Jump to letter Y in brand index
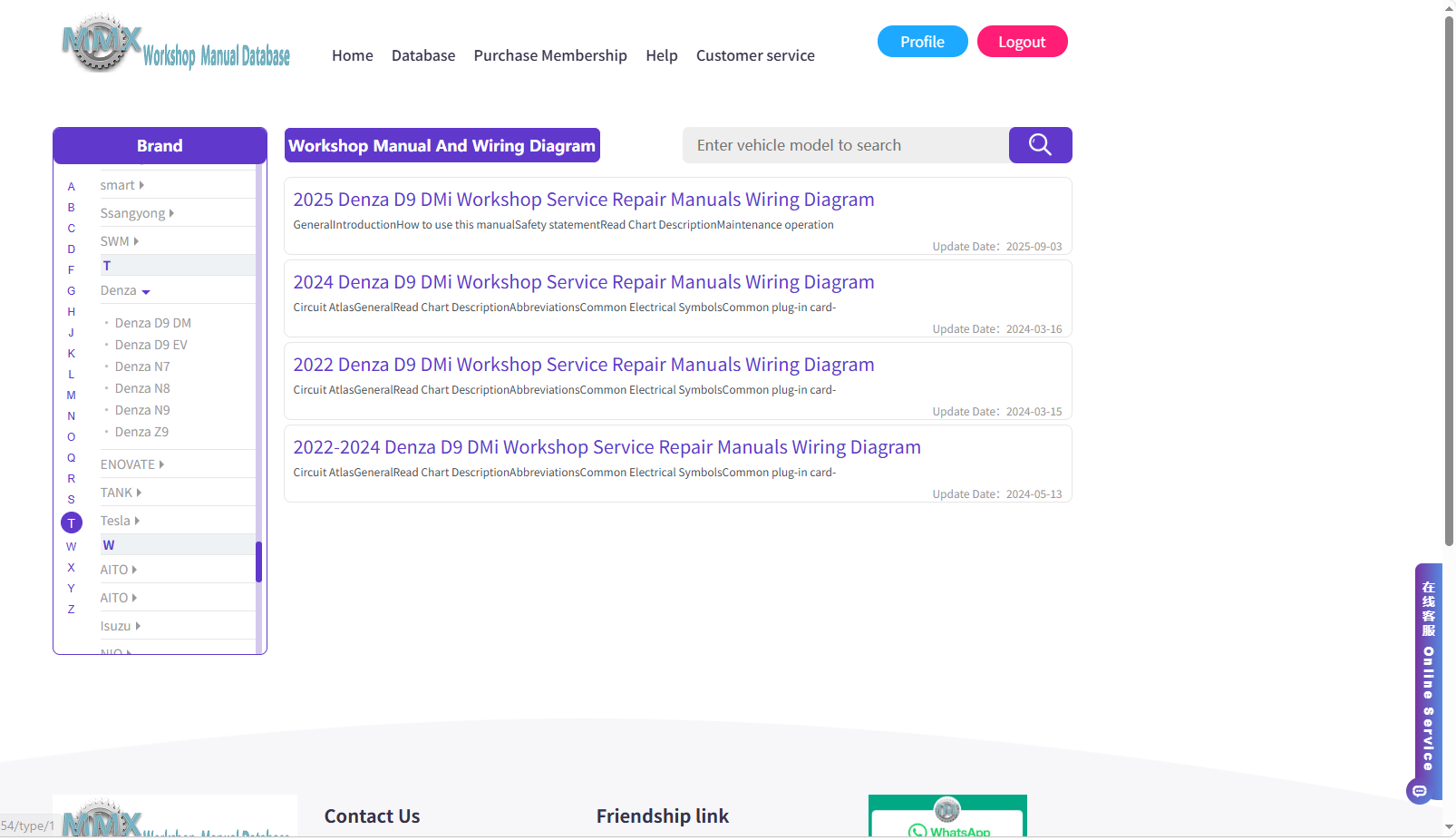Viewport: 1456px width, 840px height. click(72, 589)
